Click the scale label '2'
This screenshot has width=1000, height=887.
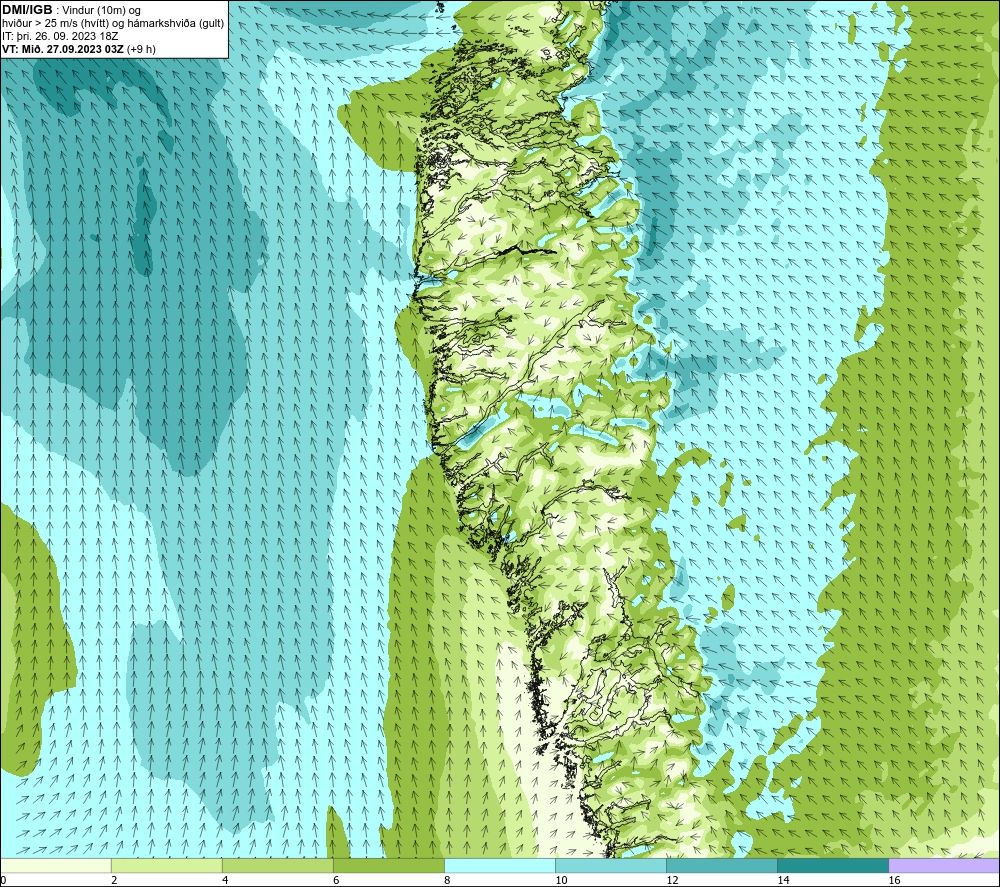coord(114,880)
